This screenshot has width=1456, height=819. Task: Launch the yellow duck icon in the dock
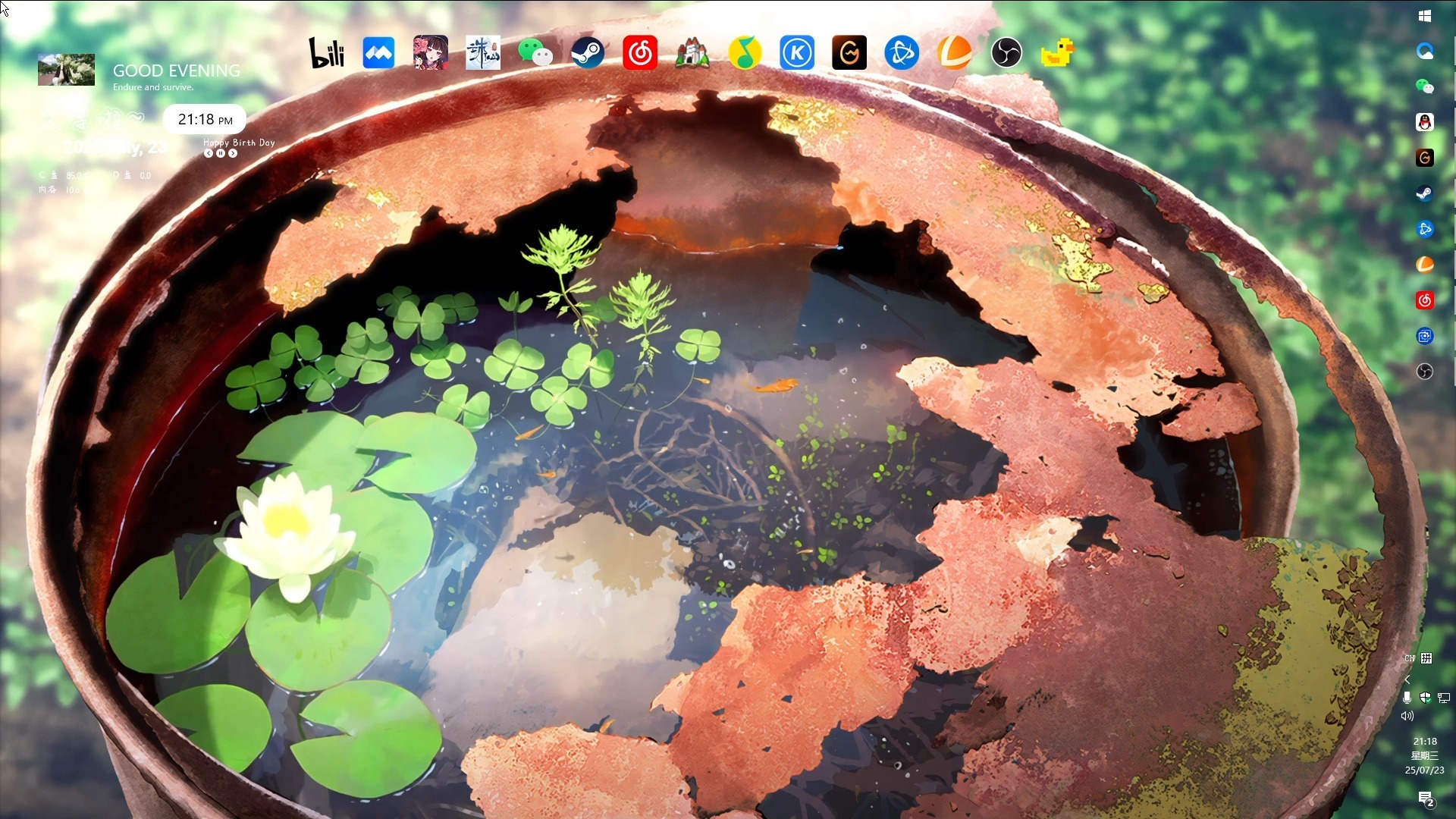(x=1058, y=53)
